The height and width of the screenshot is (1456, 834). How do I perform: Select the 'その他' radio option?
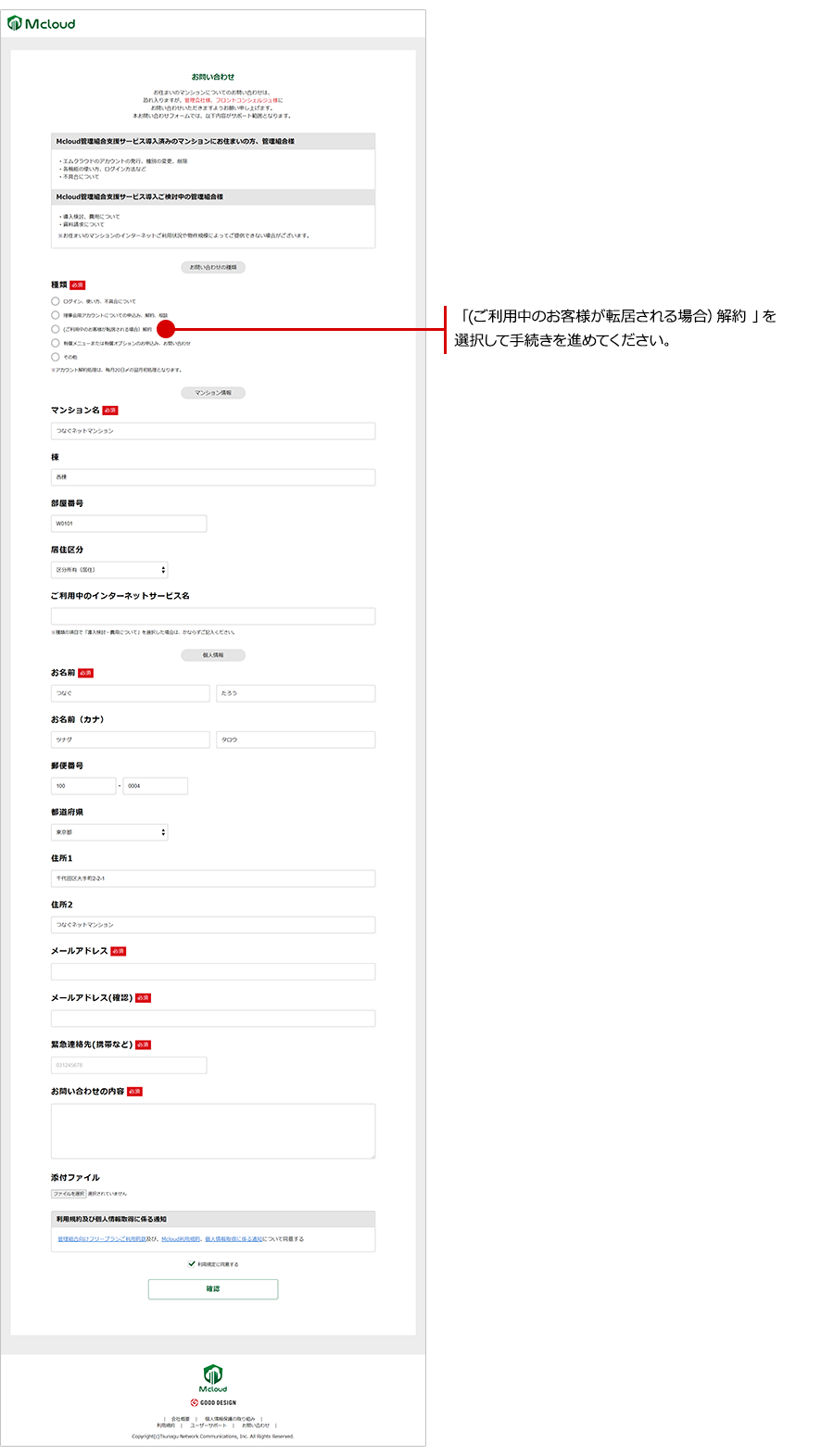click(x=56, y=357)
